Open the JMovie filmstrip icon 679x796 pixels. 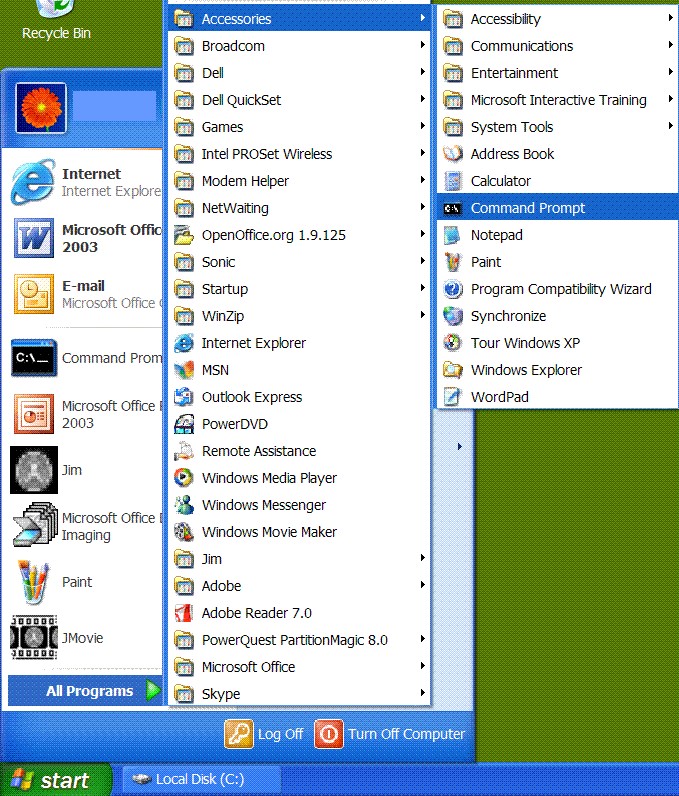coord(33,638)
